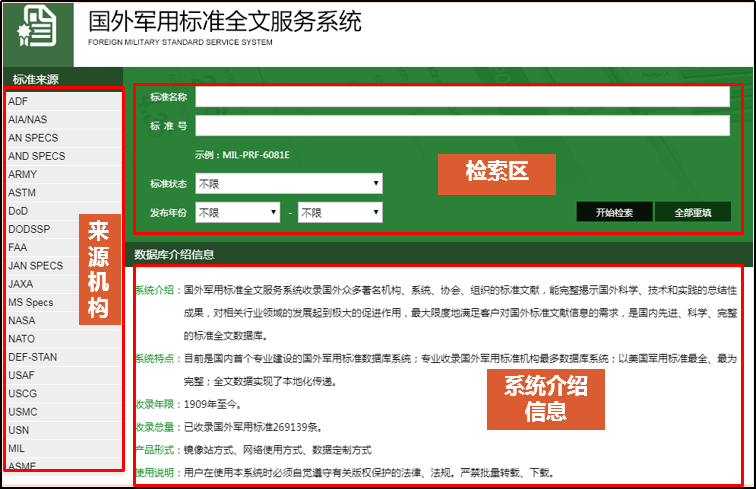Select ASTM in the sidebar
This screenshot has height=489, width=756.
pos(22,193)
